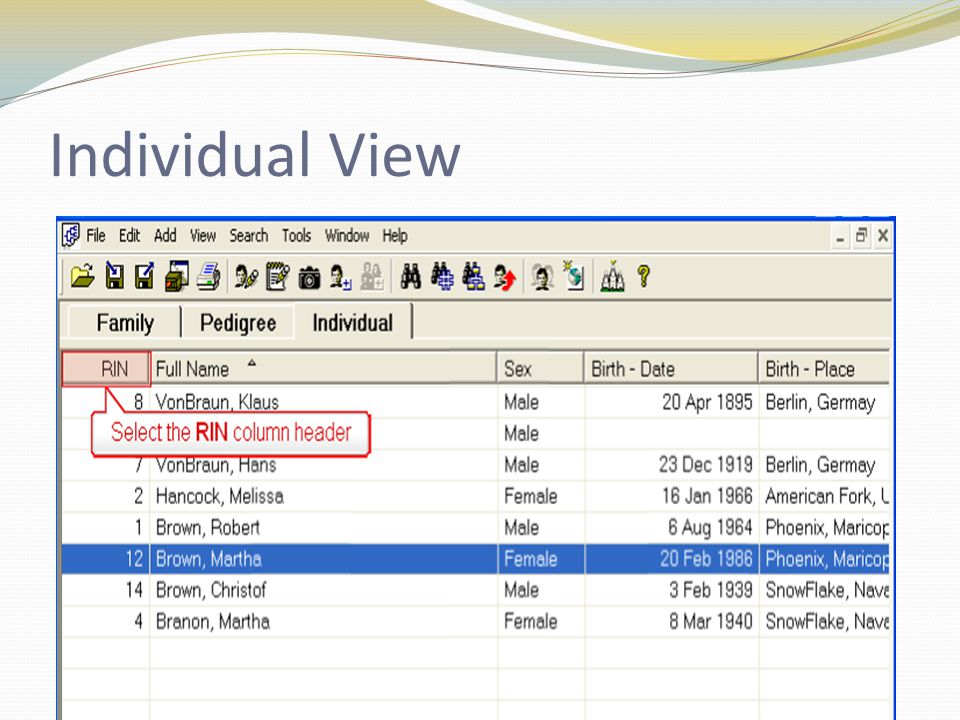The image size is (960, 720).
Task: Select the row Branon, Martha
Action: pyautogui.click(x=475, y=621)
